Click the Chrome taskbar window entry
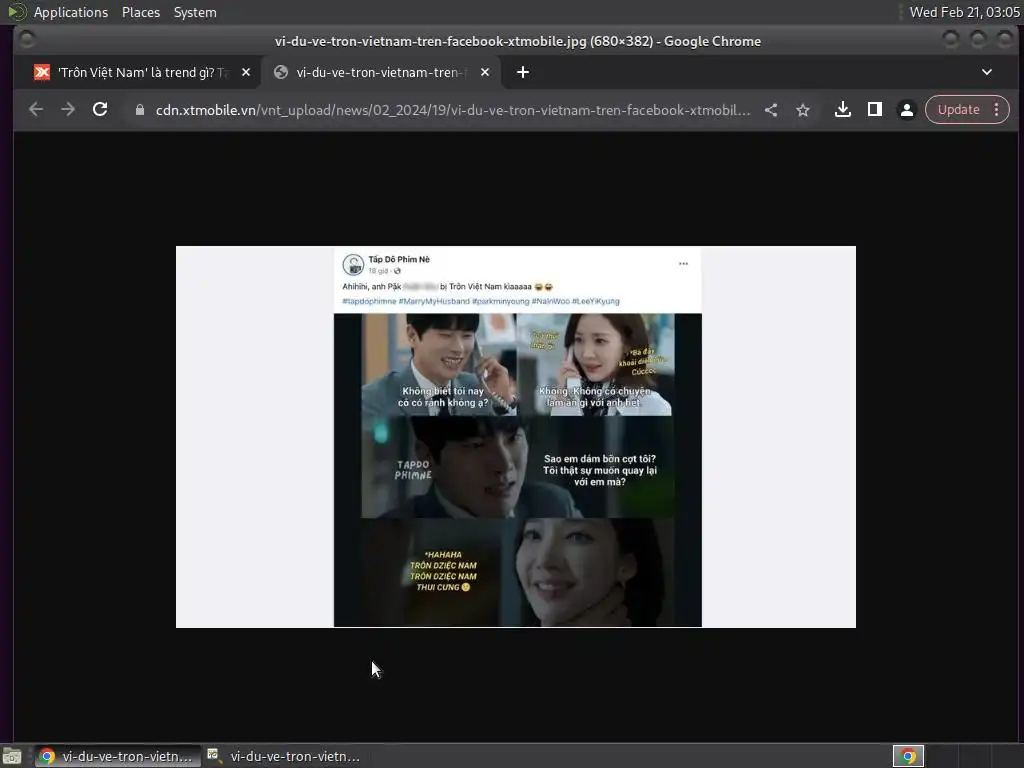The height and width of the screenshot is (768, 1024). 117,756
